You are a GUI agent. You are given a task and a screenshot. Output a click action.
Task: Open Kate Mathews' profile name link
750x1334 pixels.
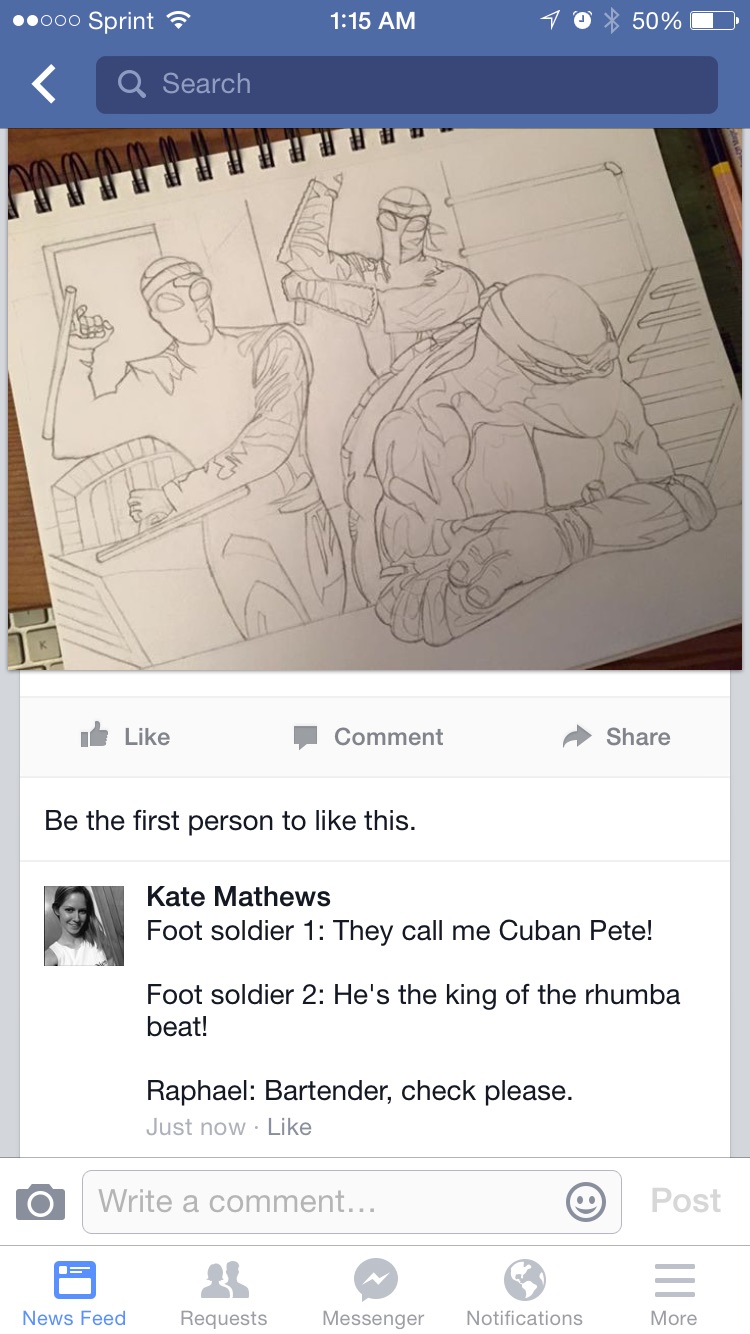238,896
